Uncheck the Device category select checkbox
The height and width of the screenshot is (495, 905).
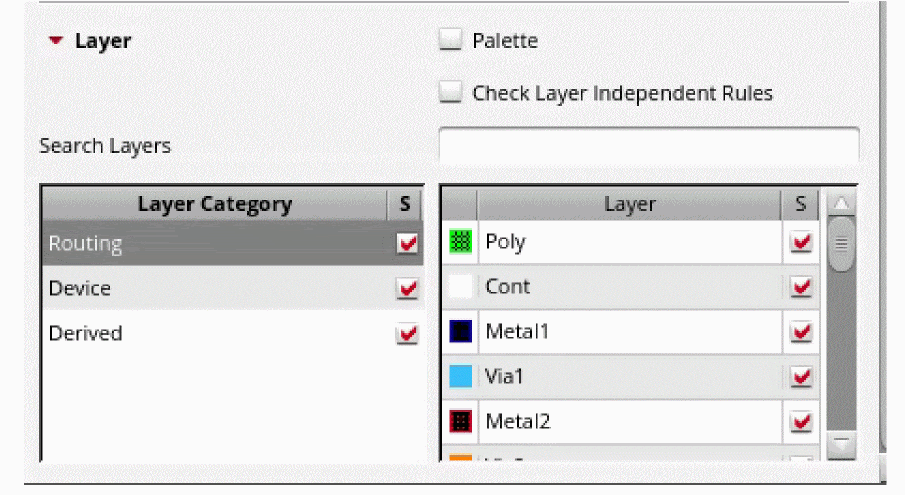407,289
